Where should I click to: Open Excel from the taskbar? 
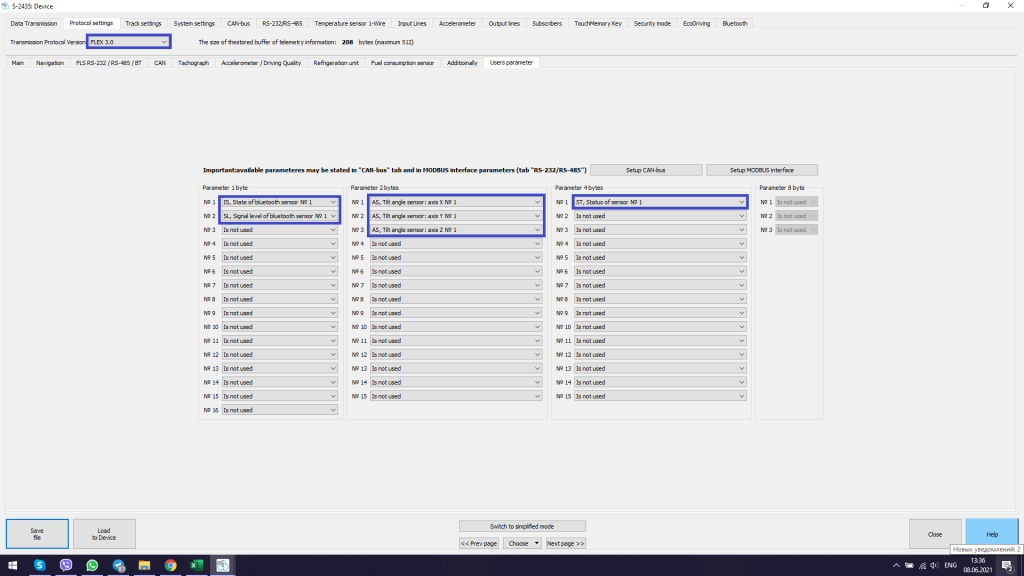196,566
